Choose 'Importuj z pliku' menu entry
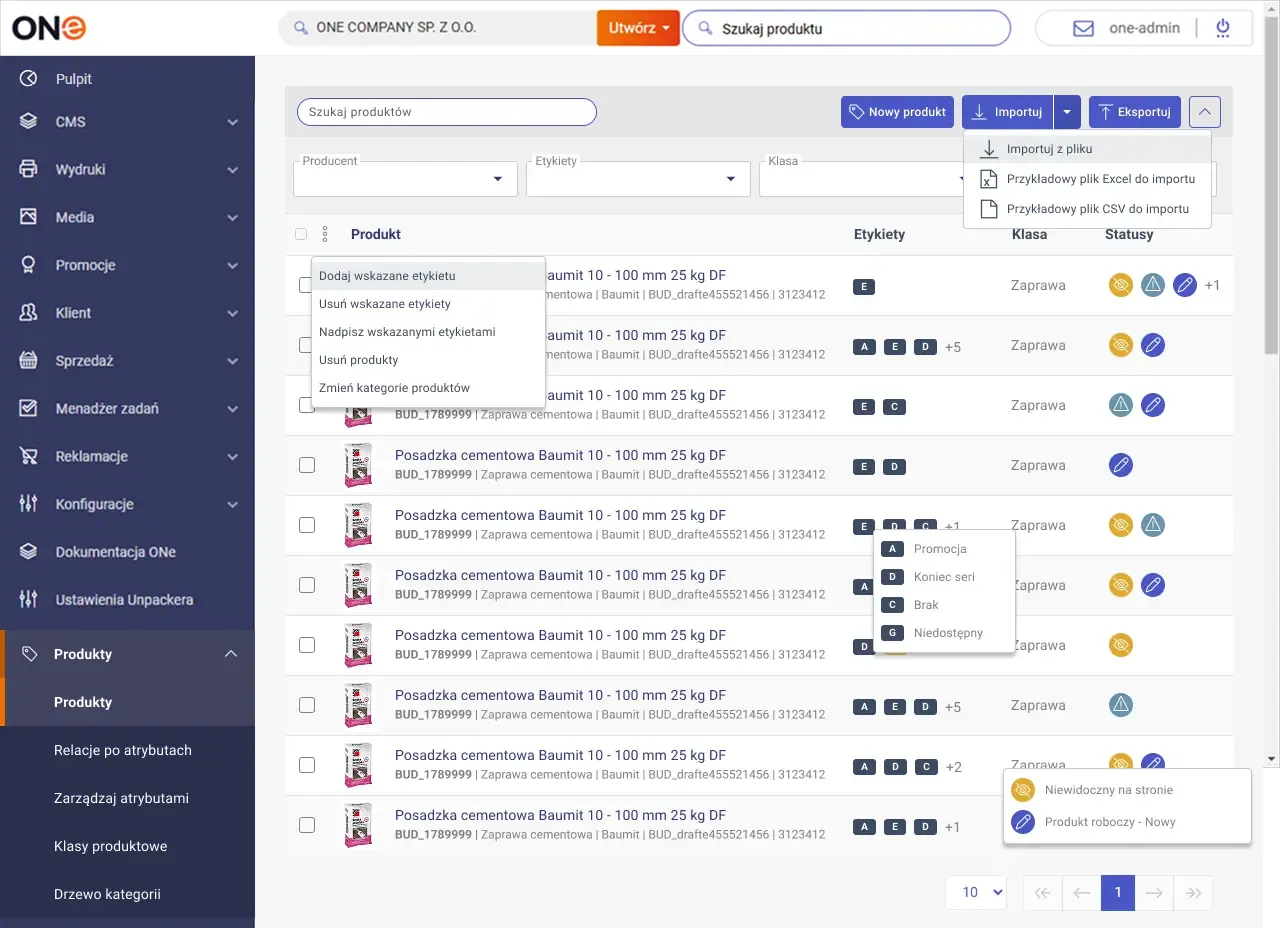The image size is (1280, 928). click(x=1087, y=149)
